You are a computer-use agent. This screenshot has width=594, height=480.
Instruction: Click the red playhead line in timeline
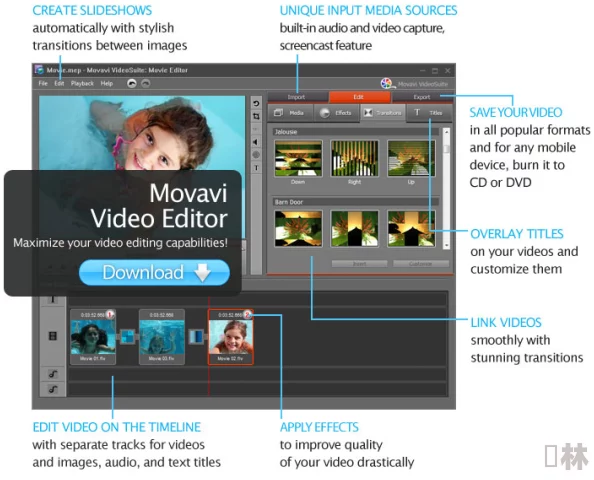tap(209, 347)
